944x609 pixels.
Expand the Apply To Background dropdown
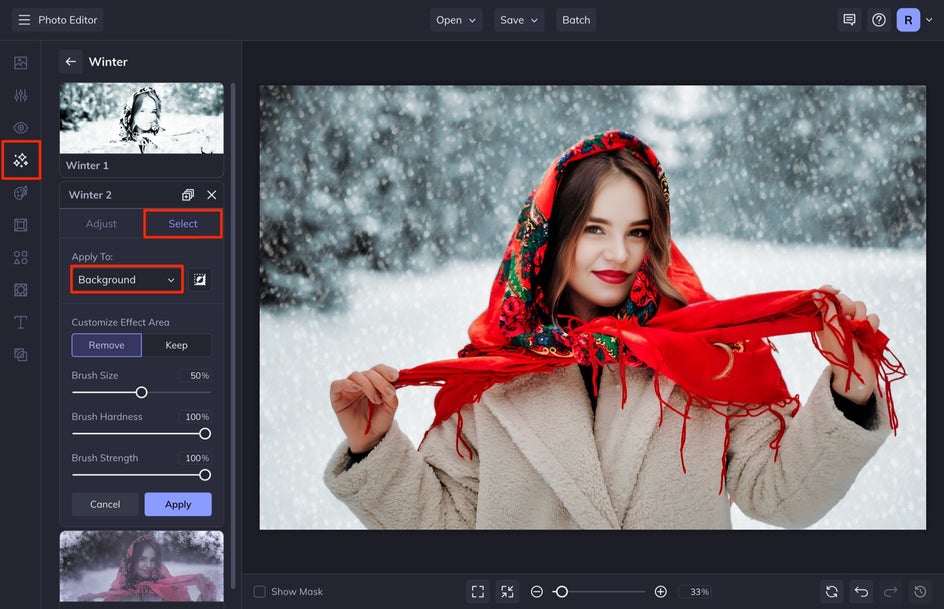(126, 280)
